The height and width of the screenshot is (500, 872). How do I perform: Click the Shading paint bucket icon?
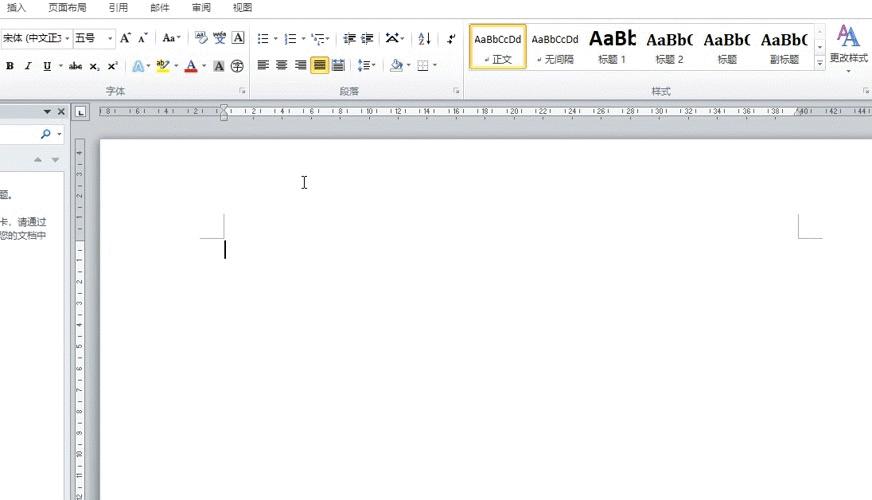pyautogui.click(x=397, y=66)
